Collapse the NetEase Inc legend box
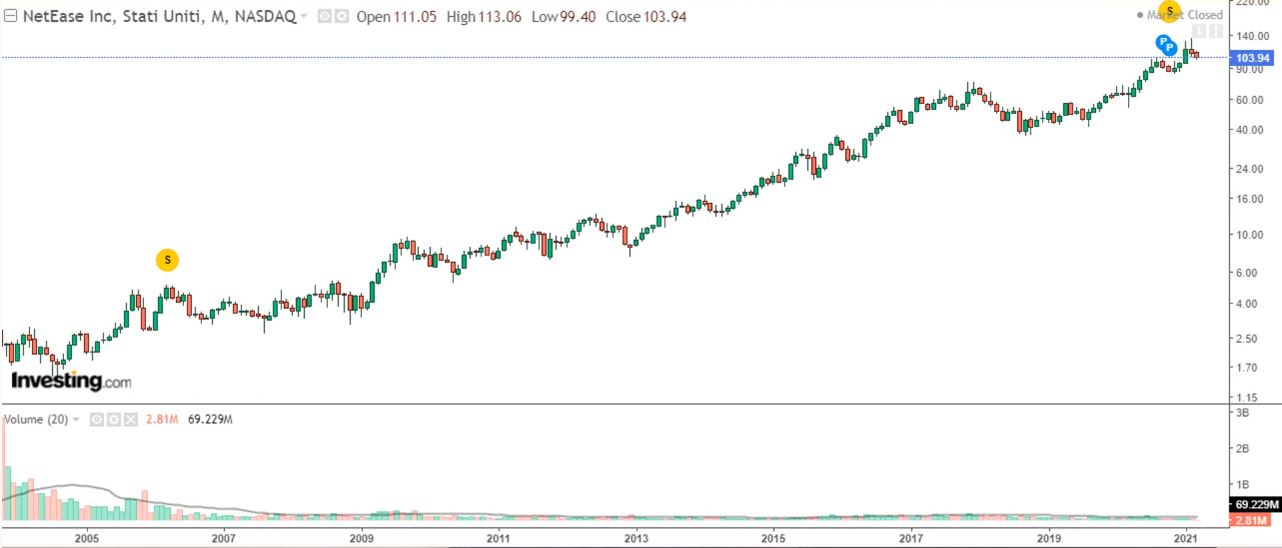1282x548 pixels. (10, 17)
